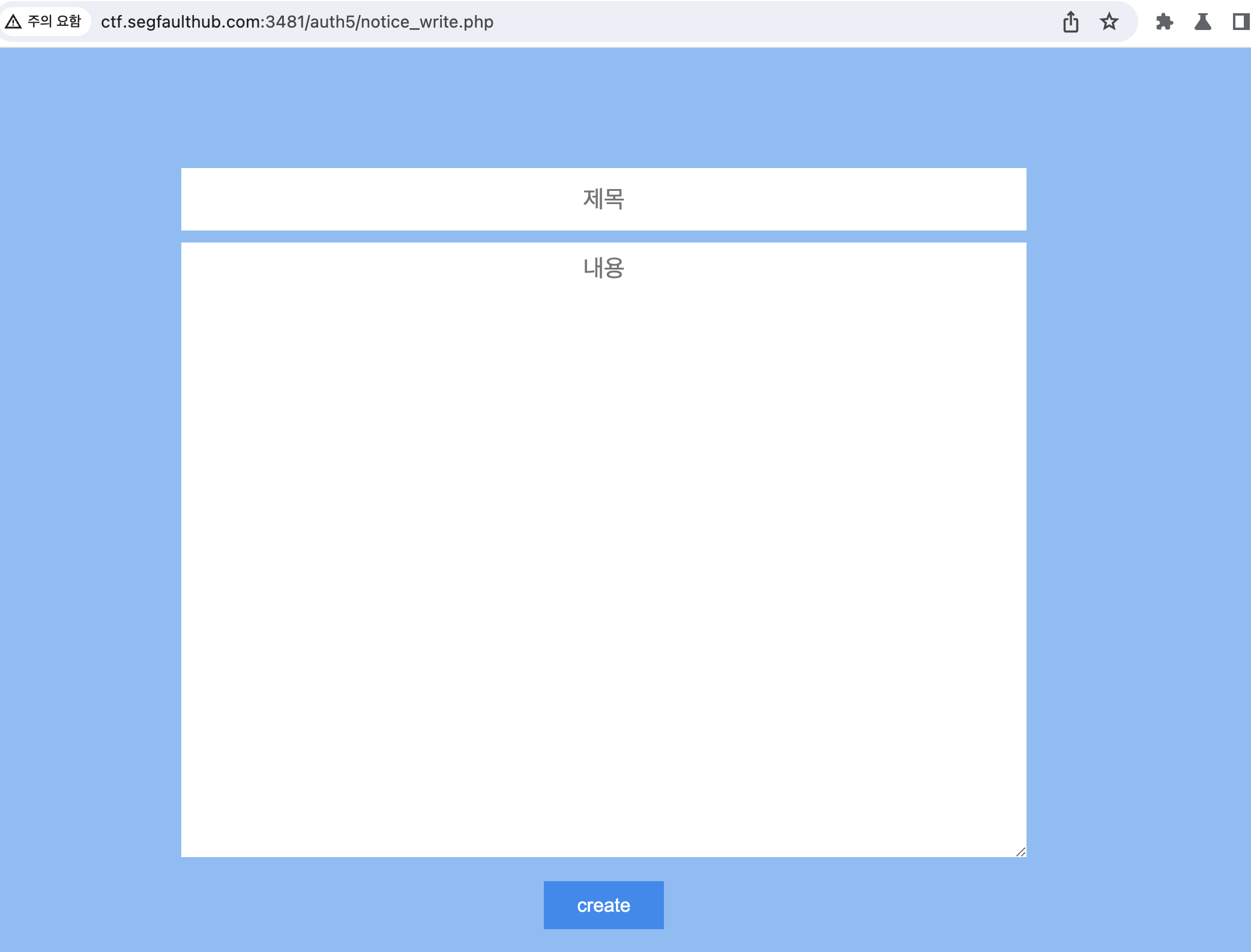Open the '주의 요함' site info chip
Screen dimensions: 1251x952
pos(54,22)
